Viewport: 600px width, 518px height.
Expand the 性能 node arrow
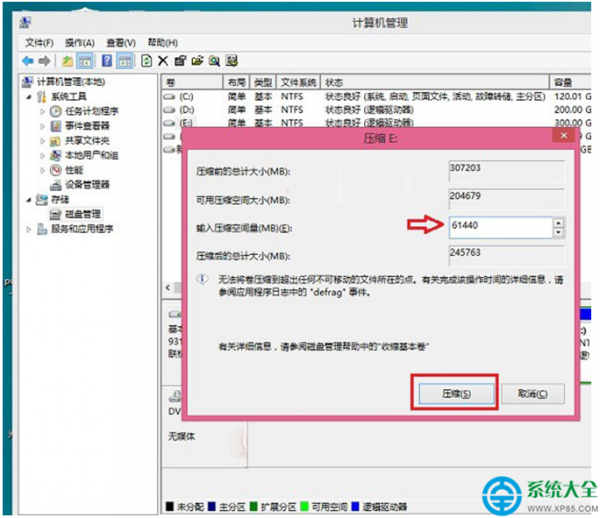[42, 170]
